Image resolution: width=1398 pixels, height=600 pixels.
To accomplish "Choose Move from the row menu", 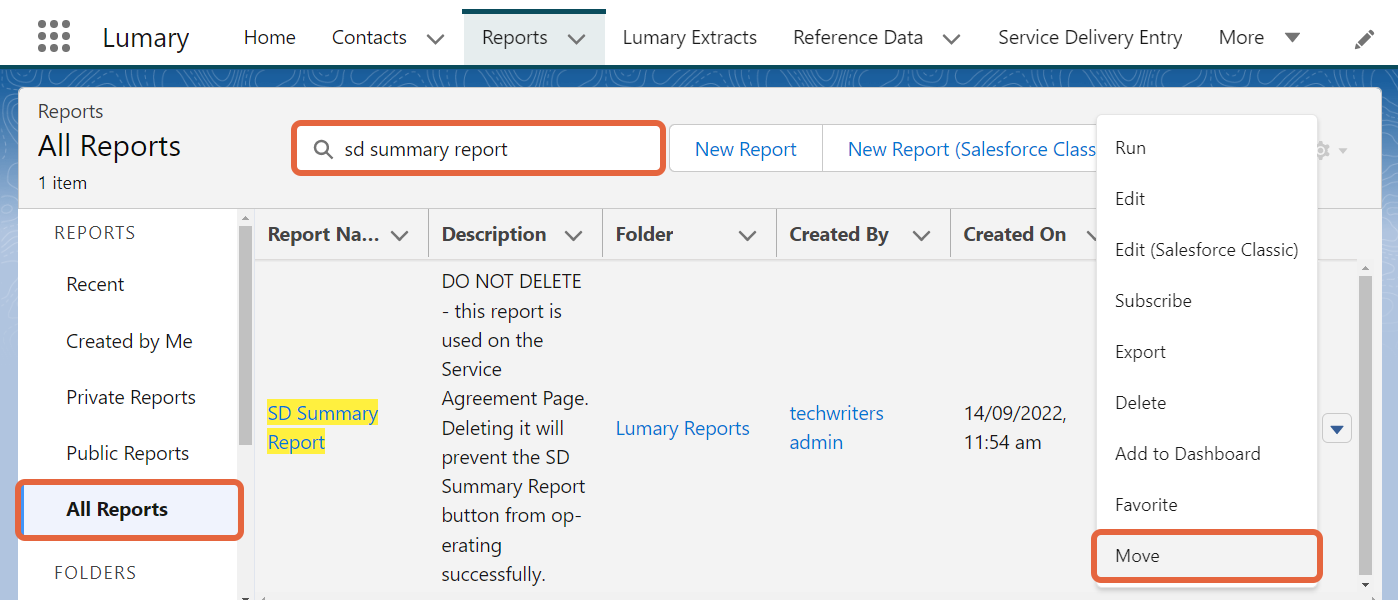I will pyautogui.click(x=1205, y=556).
